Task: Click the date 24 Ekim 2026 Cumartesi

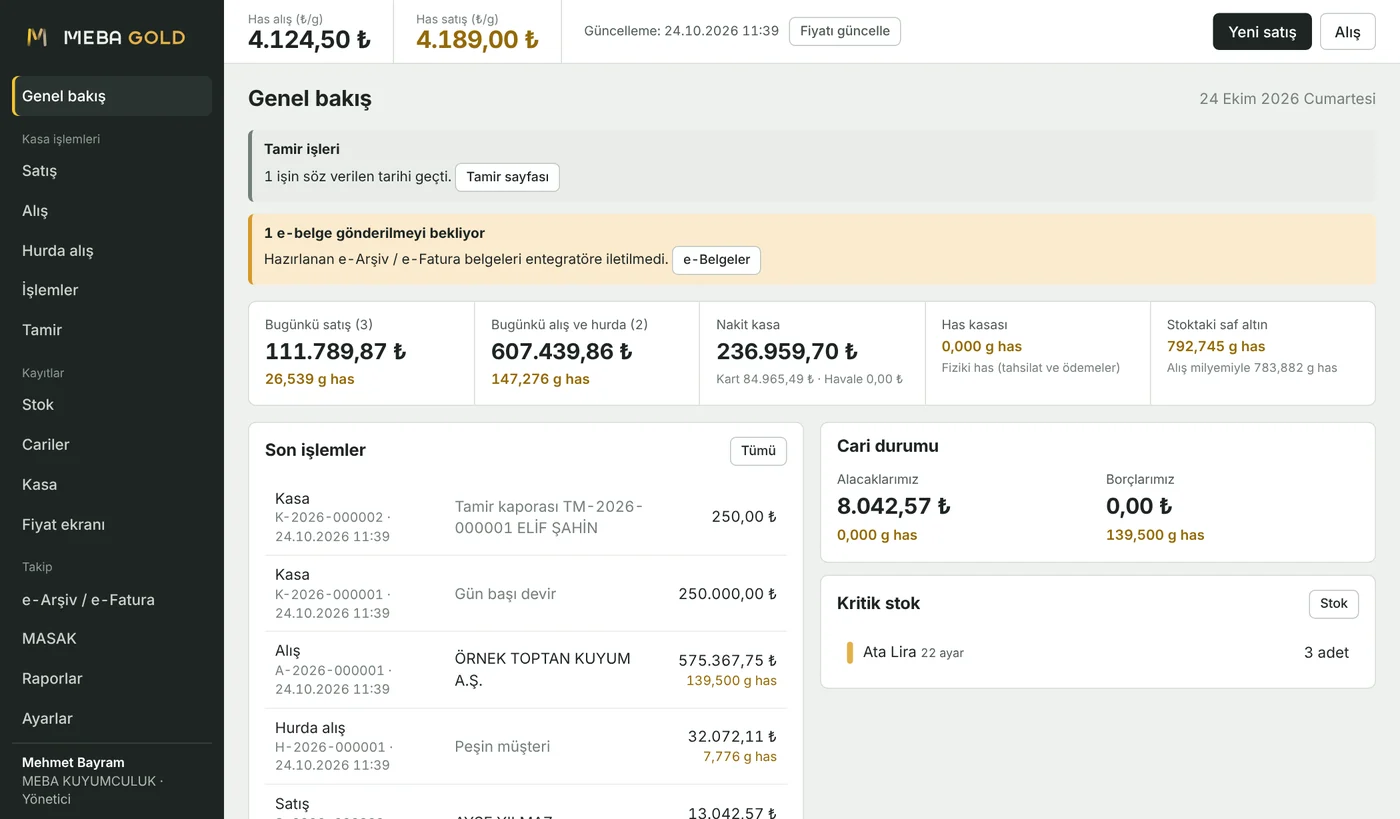Action: click(x=1287, y=99)
